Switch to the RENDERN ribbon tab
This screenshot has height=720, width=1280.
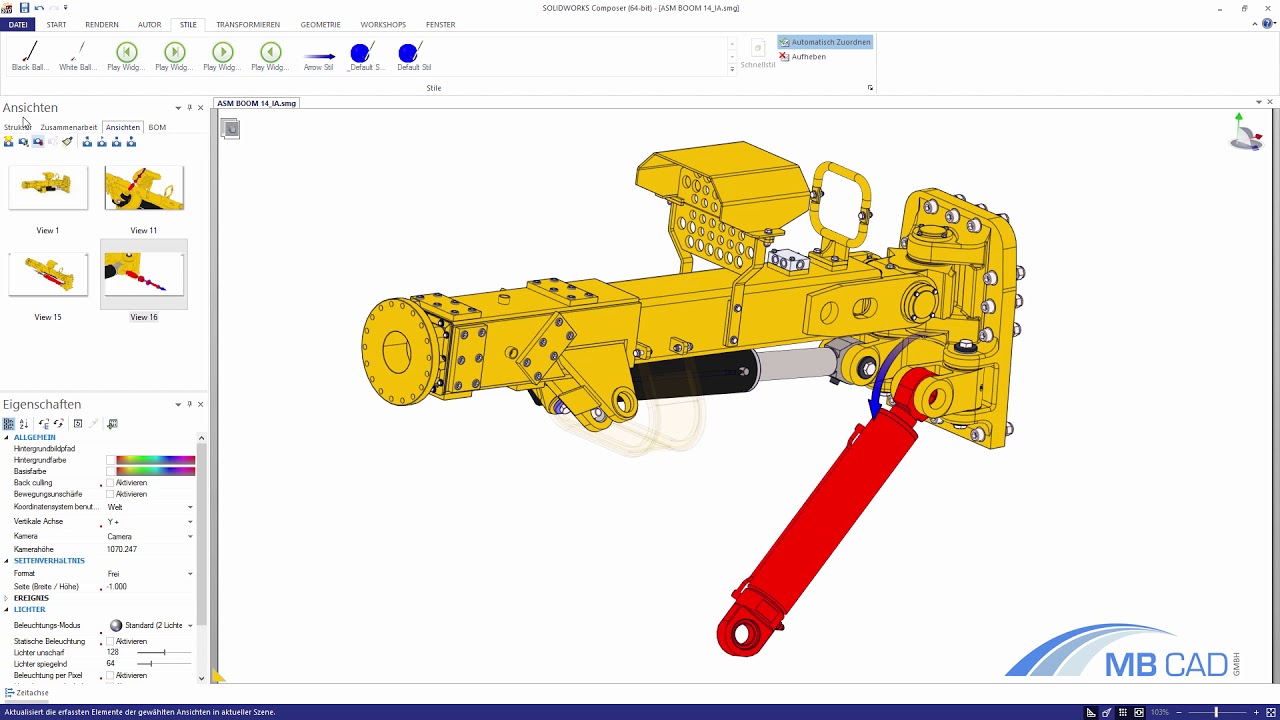click(102, 24)
